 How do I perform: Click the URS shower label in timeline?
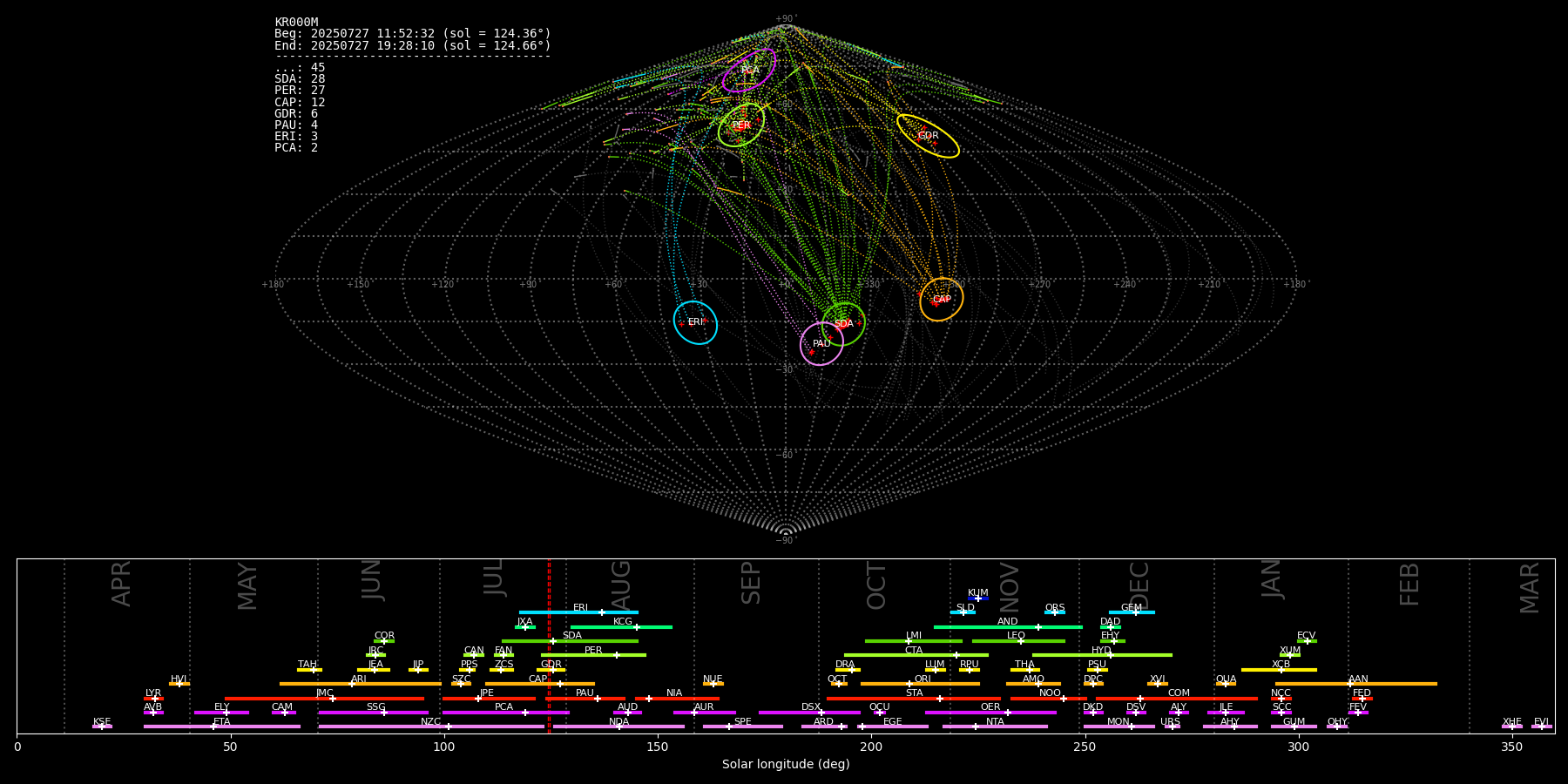pyautogui.click(x=1171, y=722)
